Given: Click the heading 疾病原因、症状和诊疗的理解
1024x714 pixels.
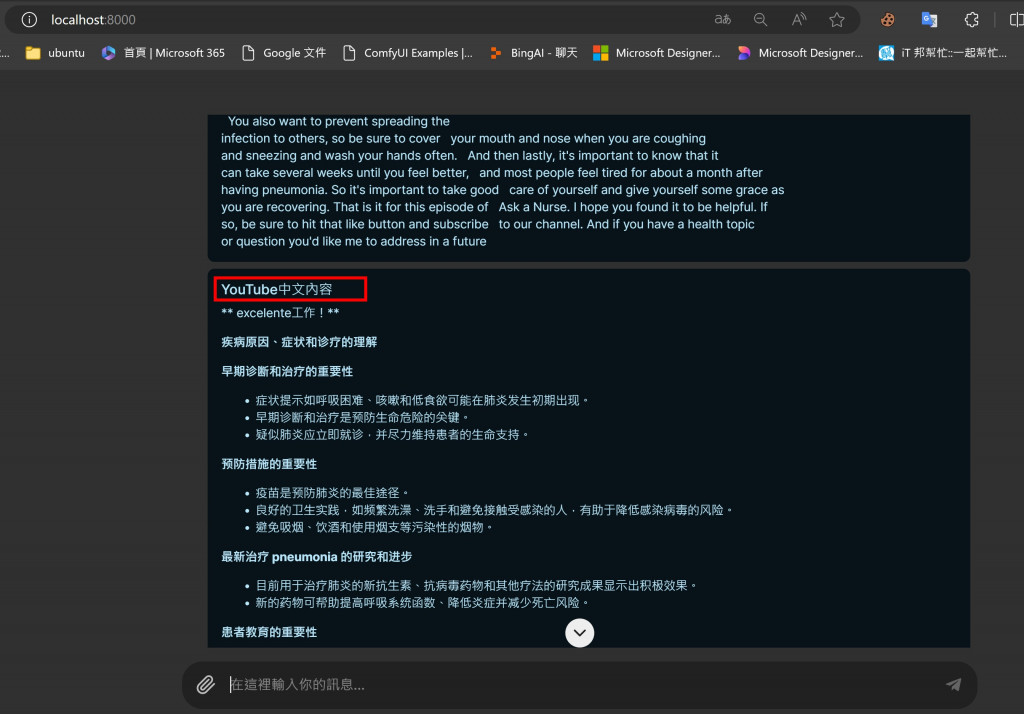Looking at the screenshot, I should click(x=299, y=342).
